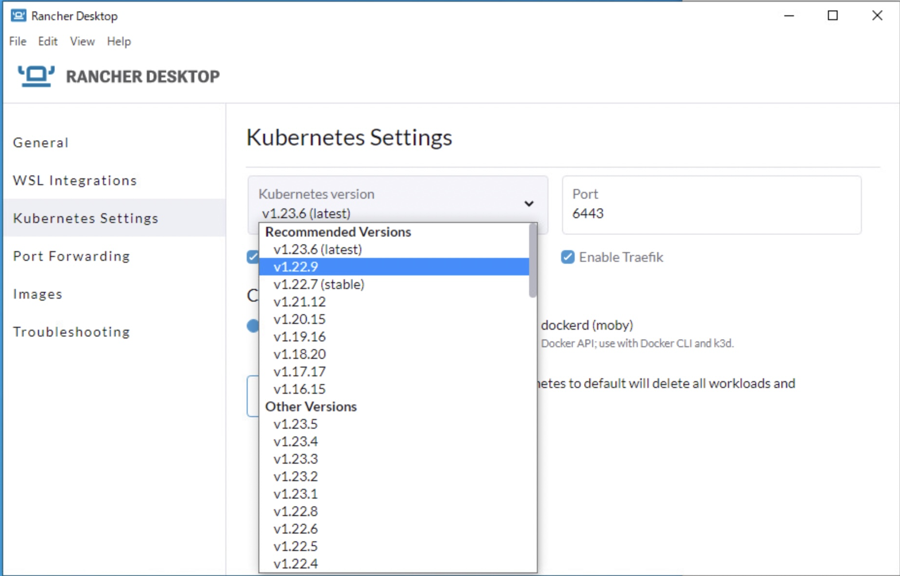Choose version v1.22.5 option

(394, 546)
